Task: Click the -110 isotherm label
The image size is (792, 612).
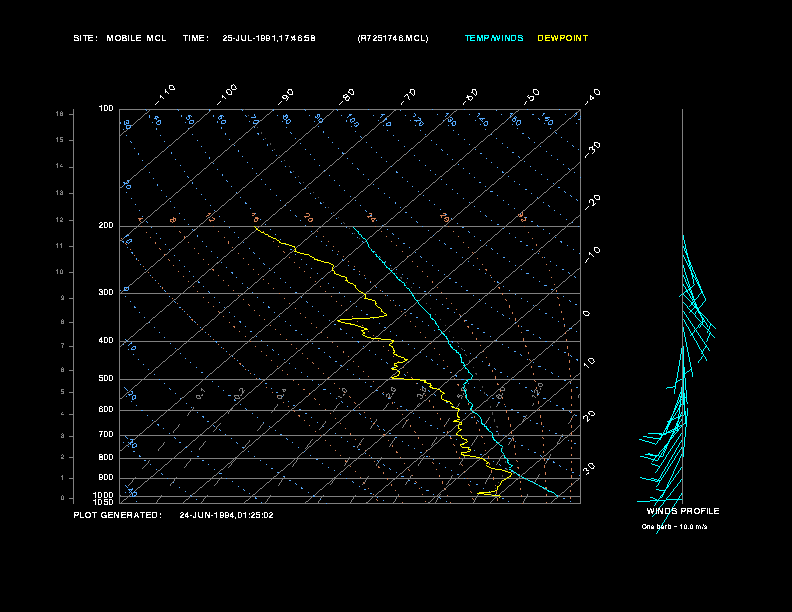Action: coord(165,94)
